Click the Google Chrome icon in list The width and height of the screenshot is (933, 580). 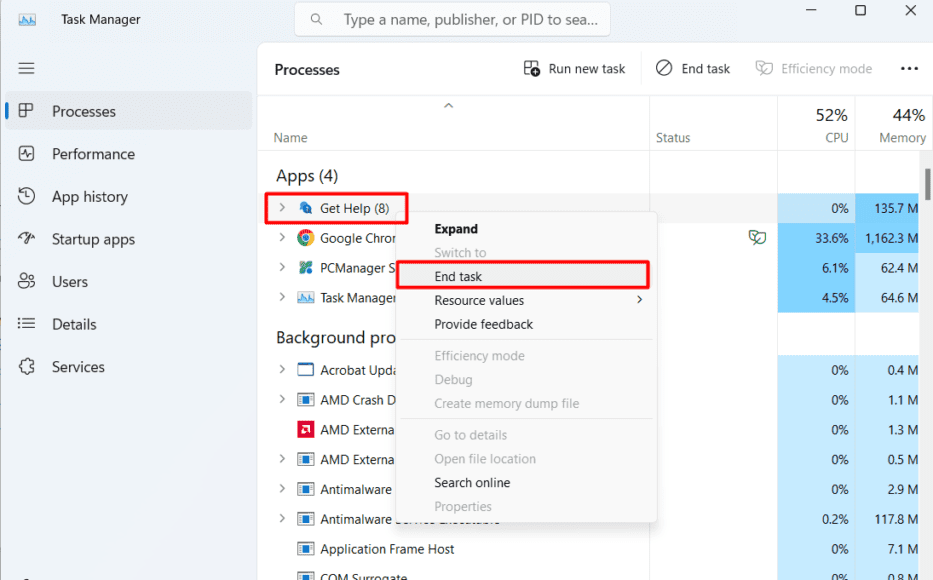[305, 238]
